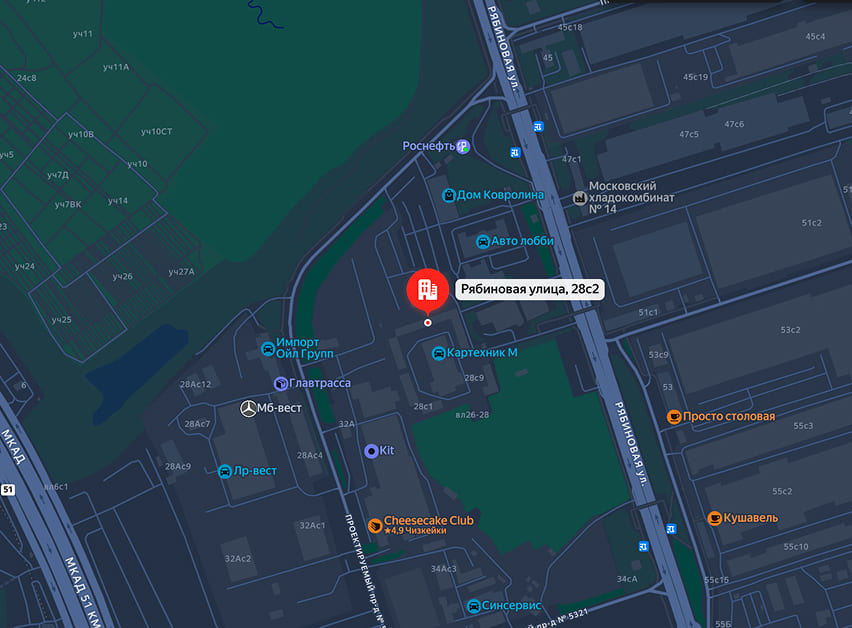Open the Кушавель cafe marker
This screenshot has width=852, height=628.
(x=715, y=518)
